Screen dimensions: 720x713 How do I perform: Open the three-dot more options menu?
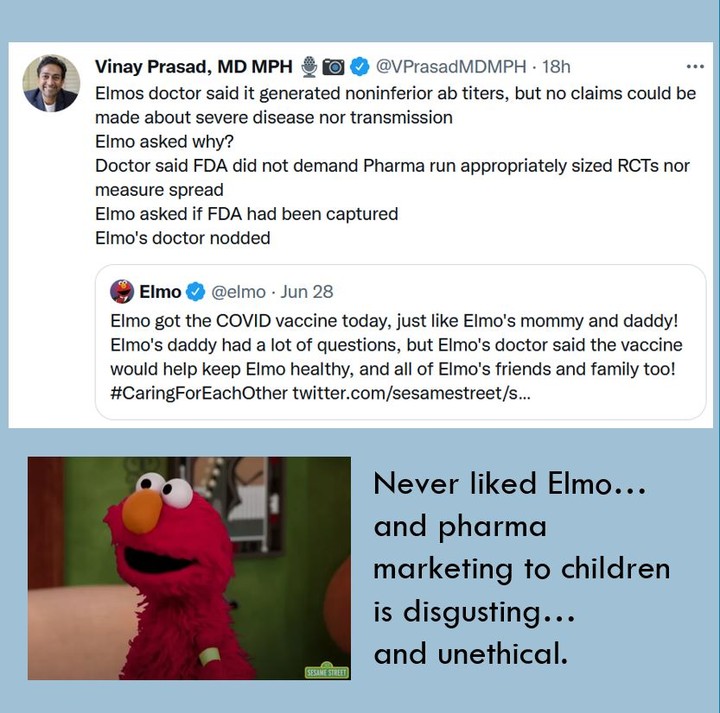[695, 67]
